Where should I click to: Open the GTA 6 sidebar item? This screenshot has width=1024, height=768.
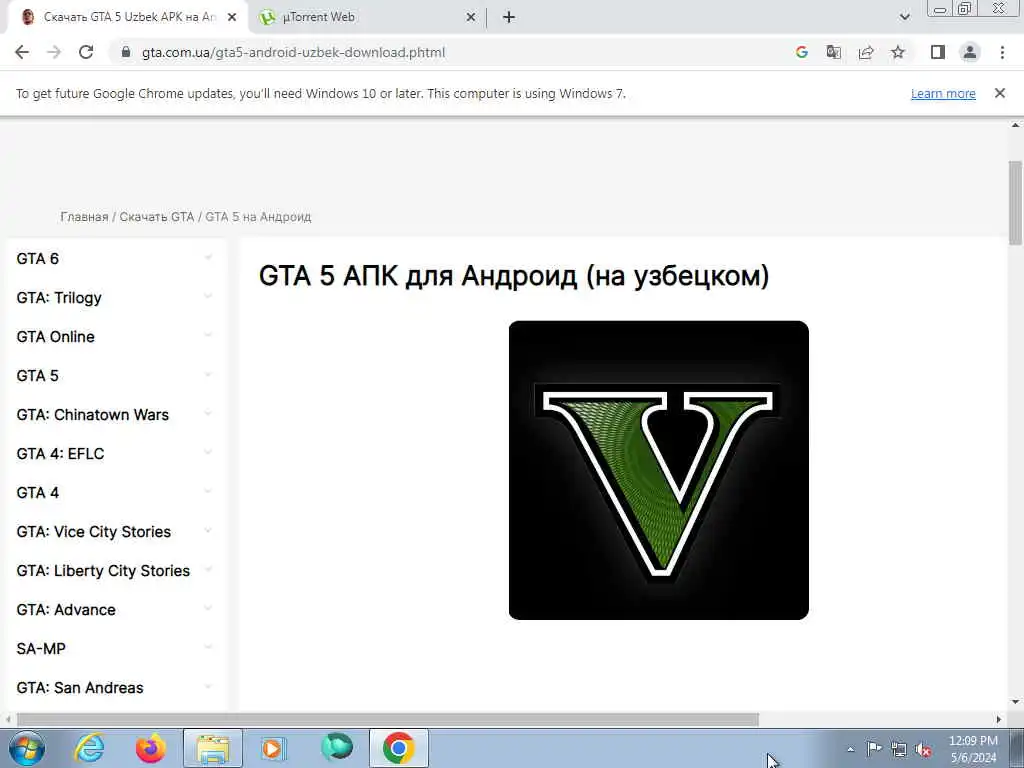[37, 259]
